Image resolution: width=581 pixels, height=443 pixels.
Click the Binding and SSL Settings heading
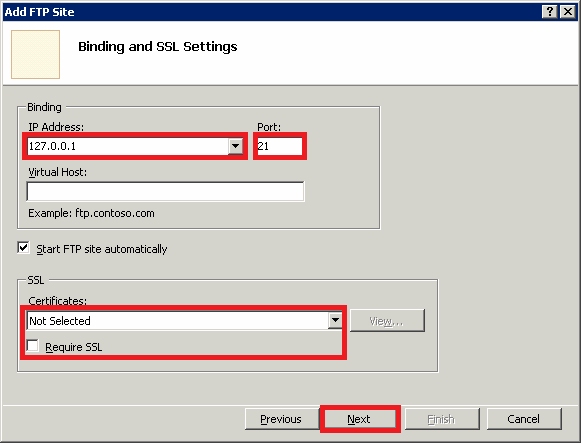click(157, 47)
